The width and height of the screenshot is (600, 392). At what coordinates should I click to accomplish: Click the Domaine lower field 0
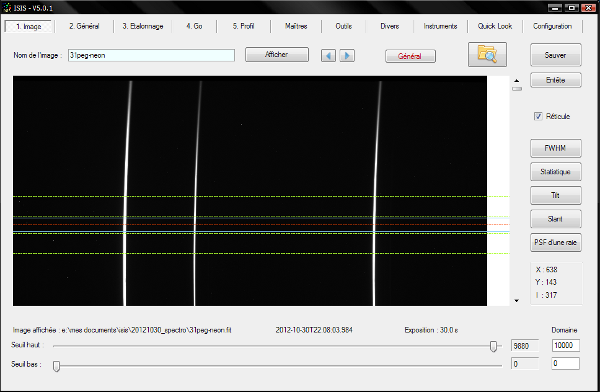566,363
